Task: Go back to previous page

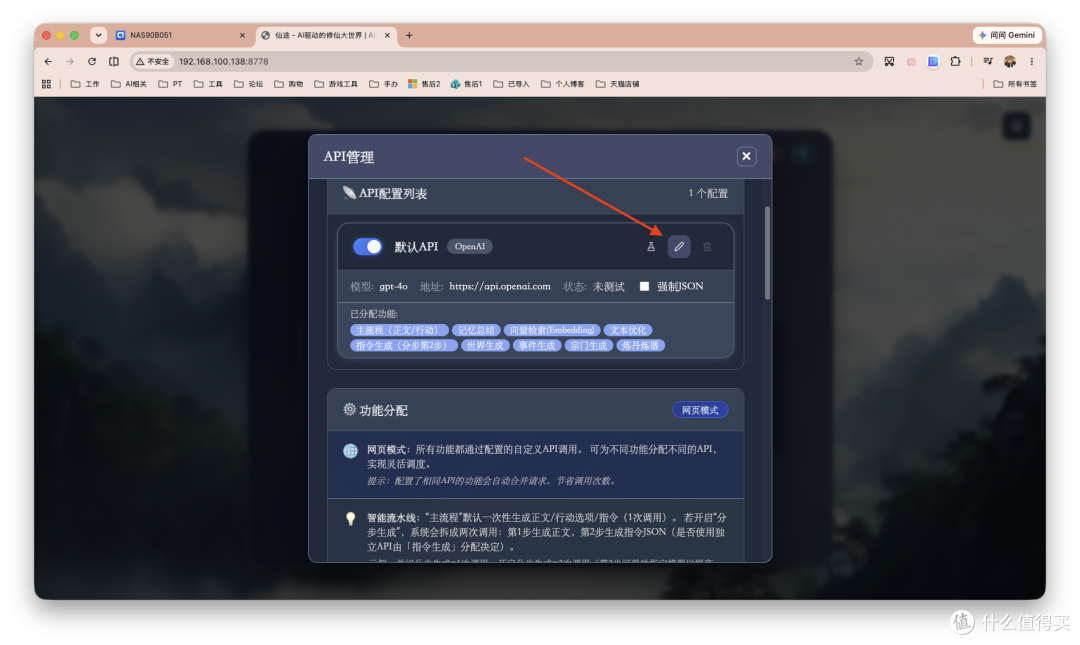Action: pos(48,61)
